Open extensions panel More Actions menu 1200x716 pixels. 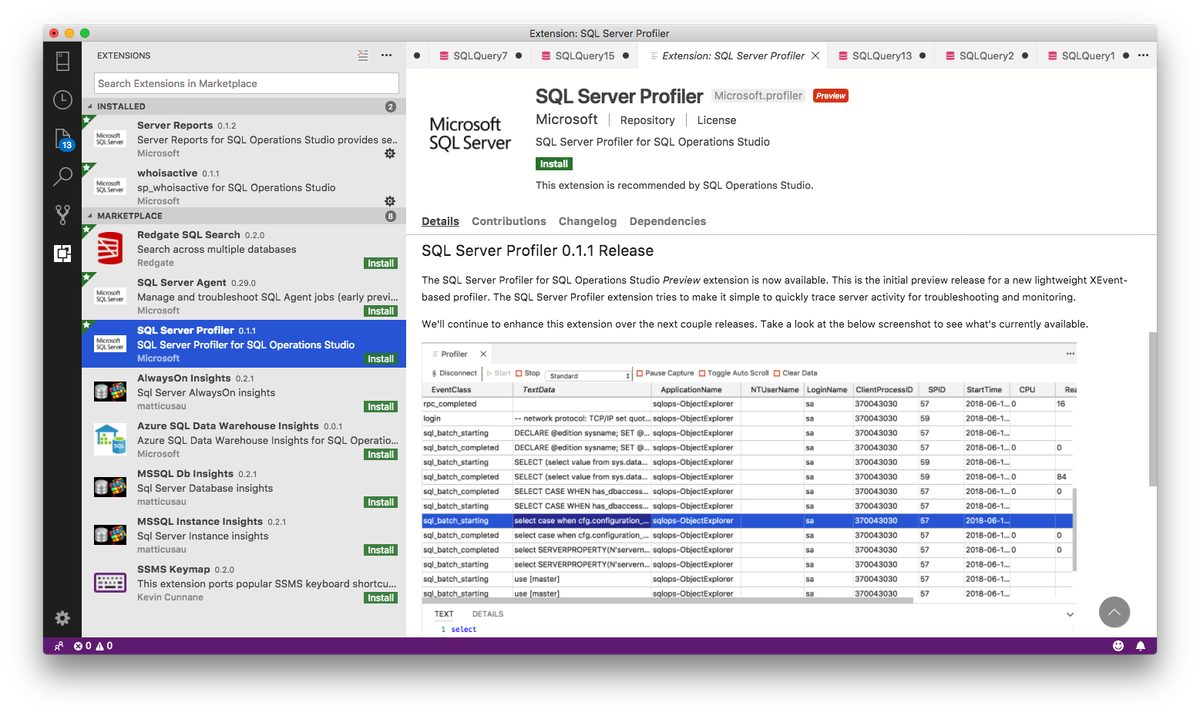(x=386, y=56)
